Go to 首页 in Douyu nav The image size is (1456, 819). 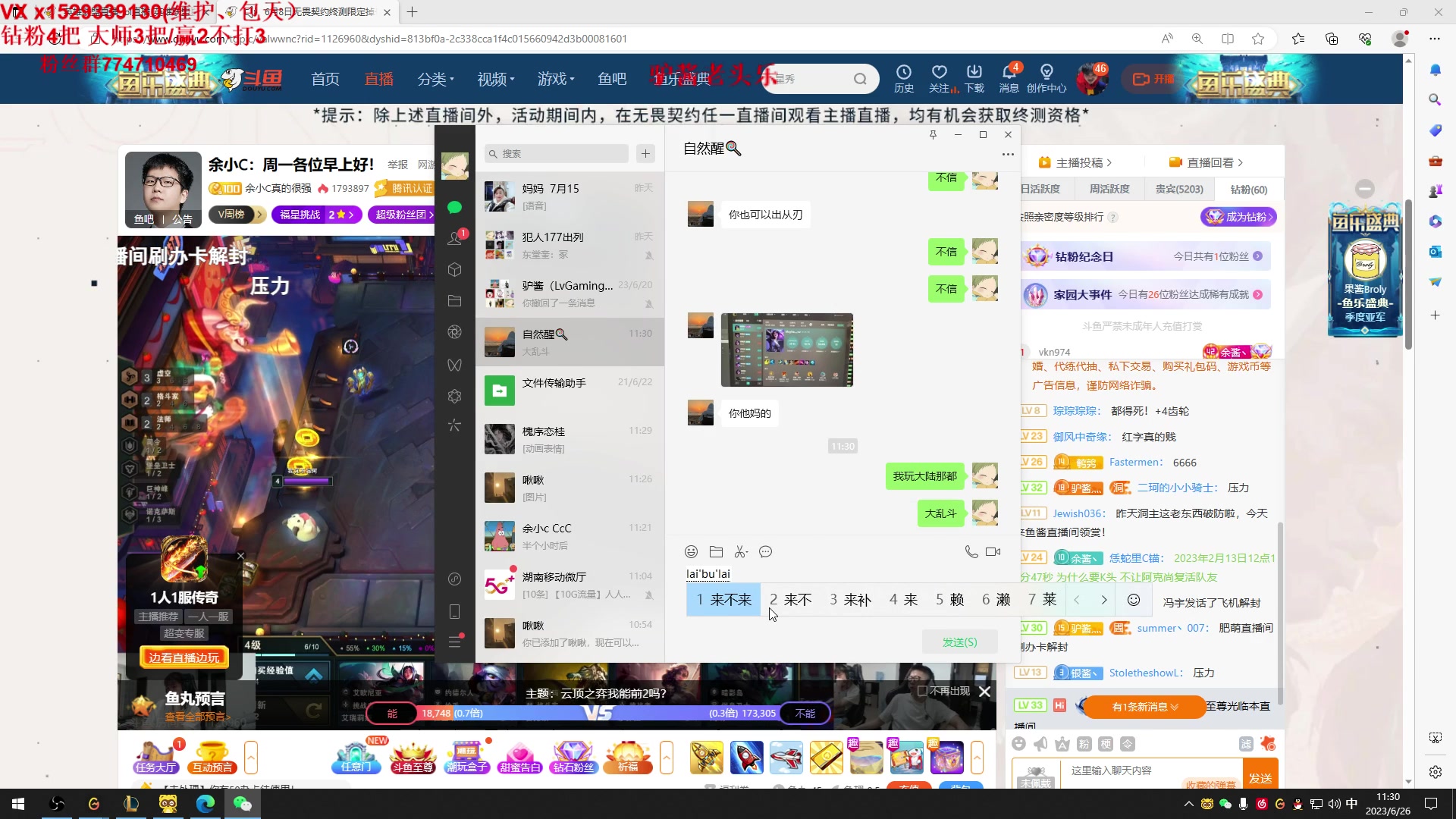coord(325,79)
